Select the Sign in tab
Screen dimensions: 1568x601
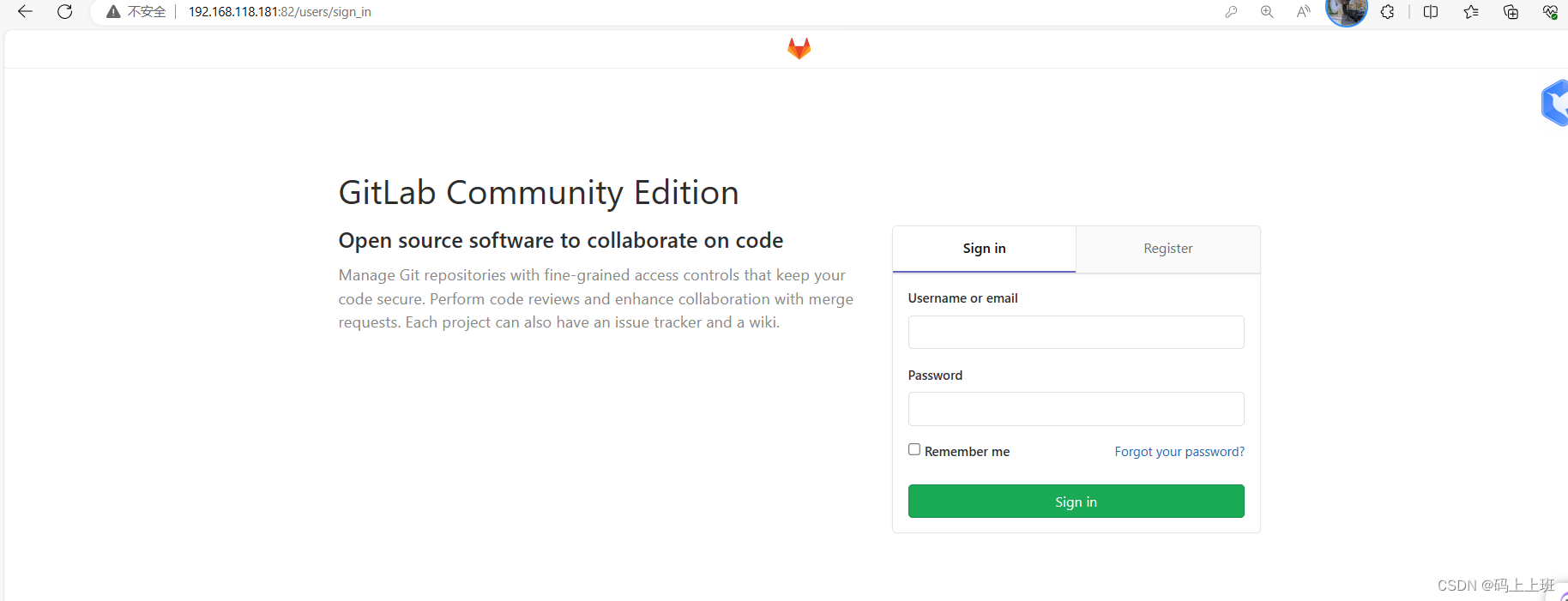984,249
